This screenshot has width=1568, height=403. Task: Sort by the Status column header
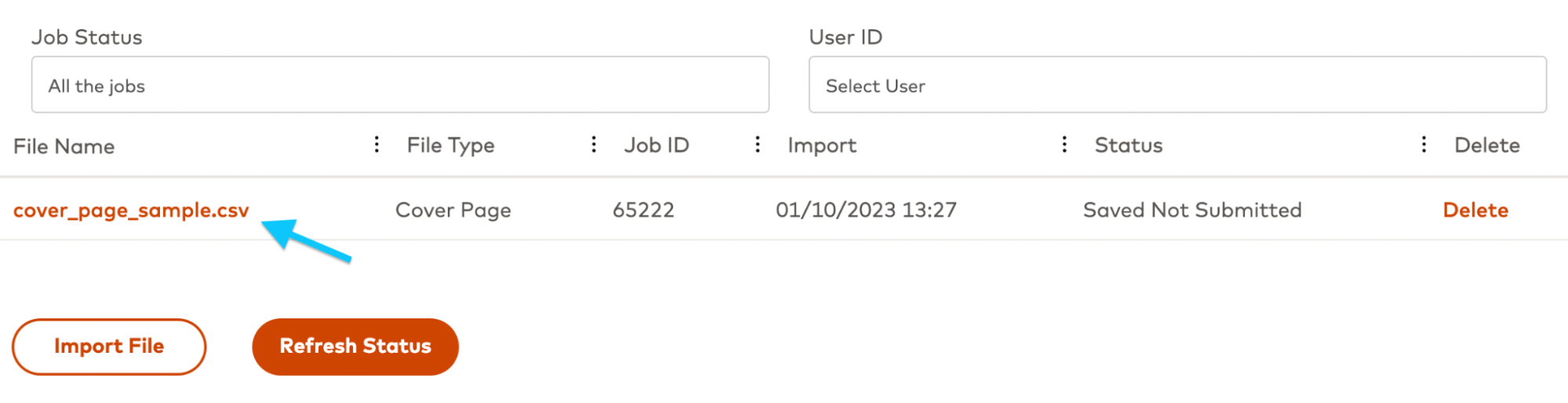coord(1129,145)
